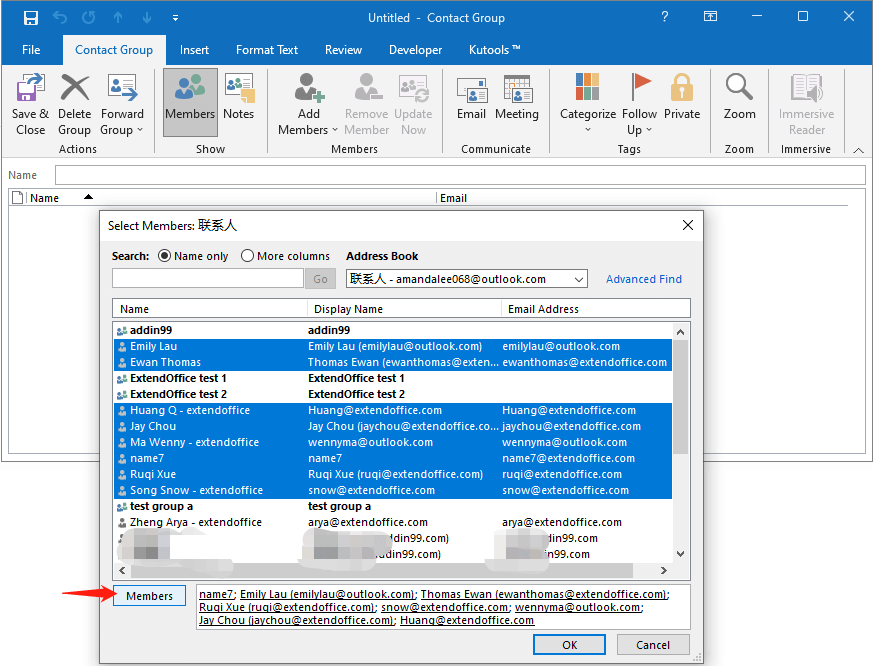
Task: Select Members view button
Action: click(x=190, y=103)
